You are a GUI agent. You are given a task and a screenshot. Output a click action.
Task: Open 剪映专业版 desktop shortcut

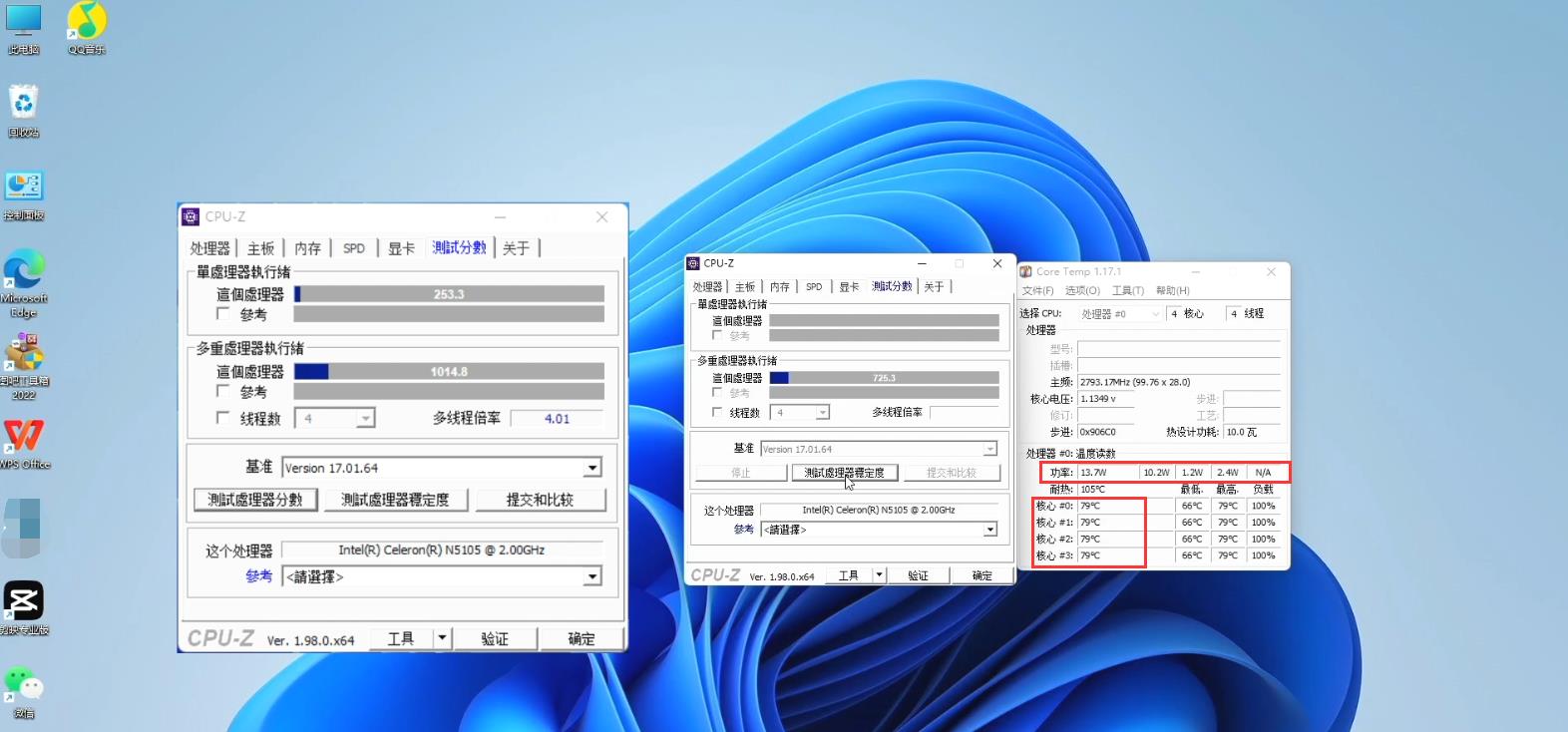[x=23, y=608]
